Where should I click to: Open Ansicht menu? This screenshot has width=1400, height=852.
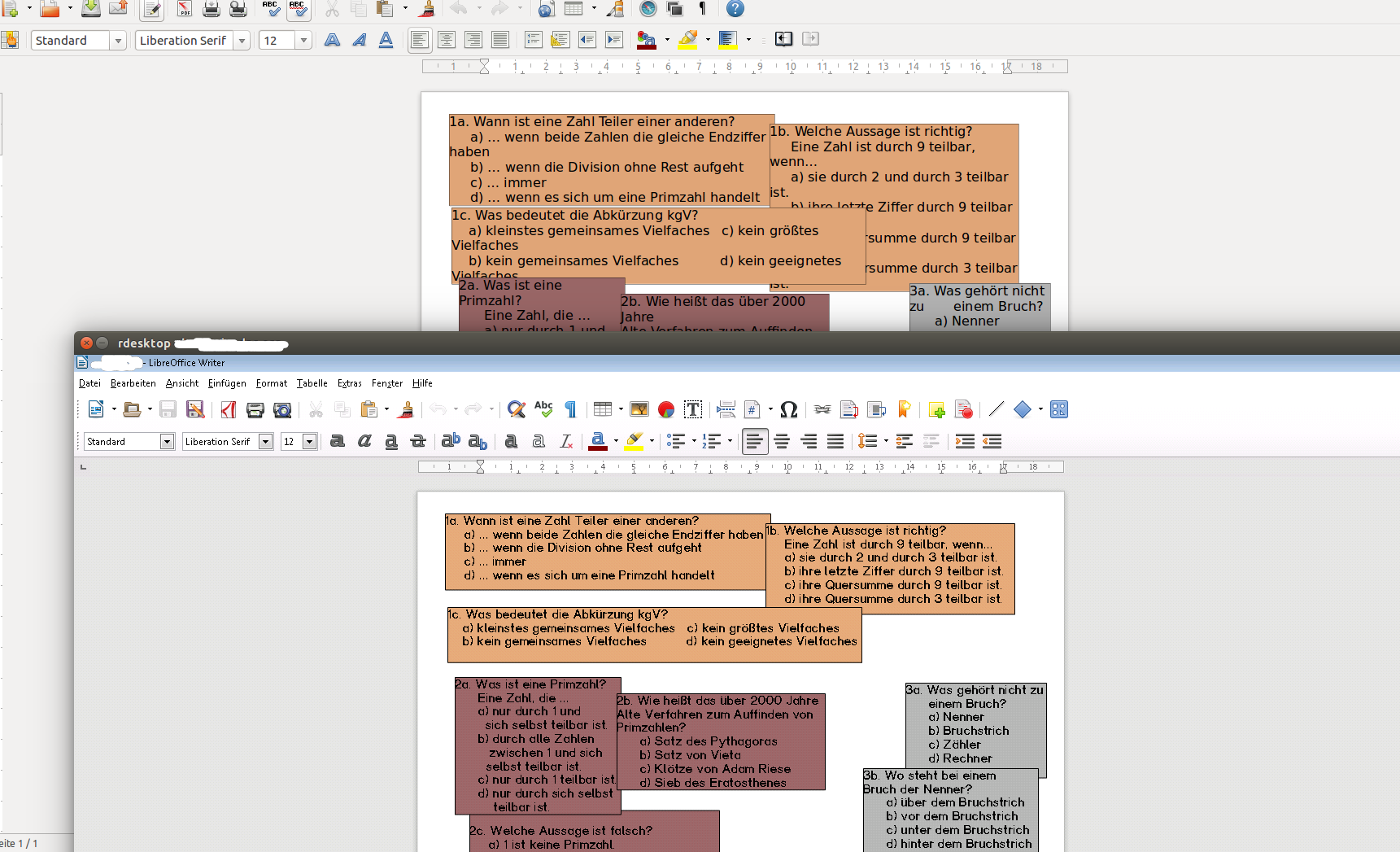coord(181,383)
